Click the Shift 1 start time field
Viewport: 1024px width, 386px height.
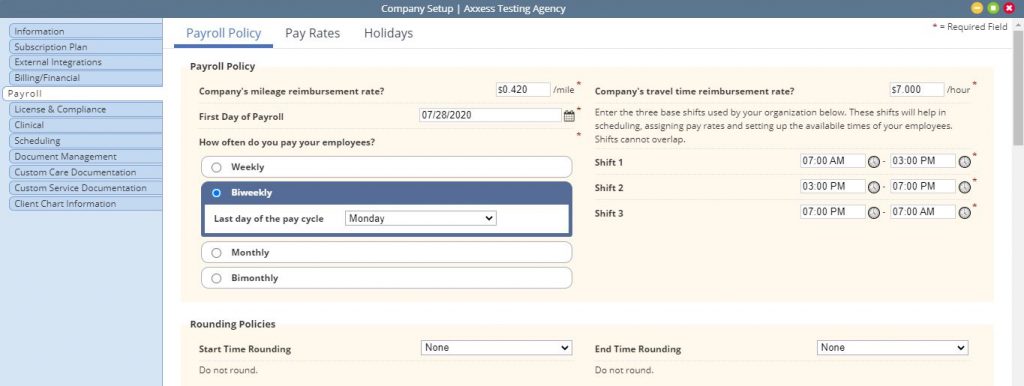point(833,161)
